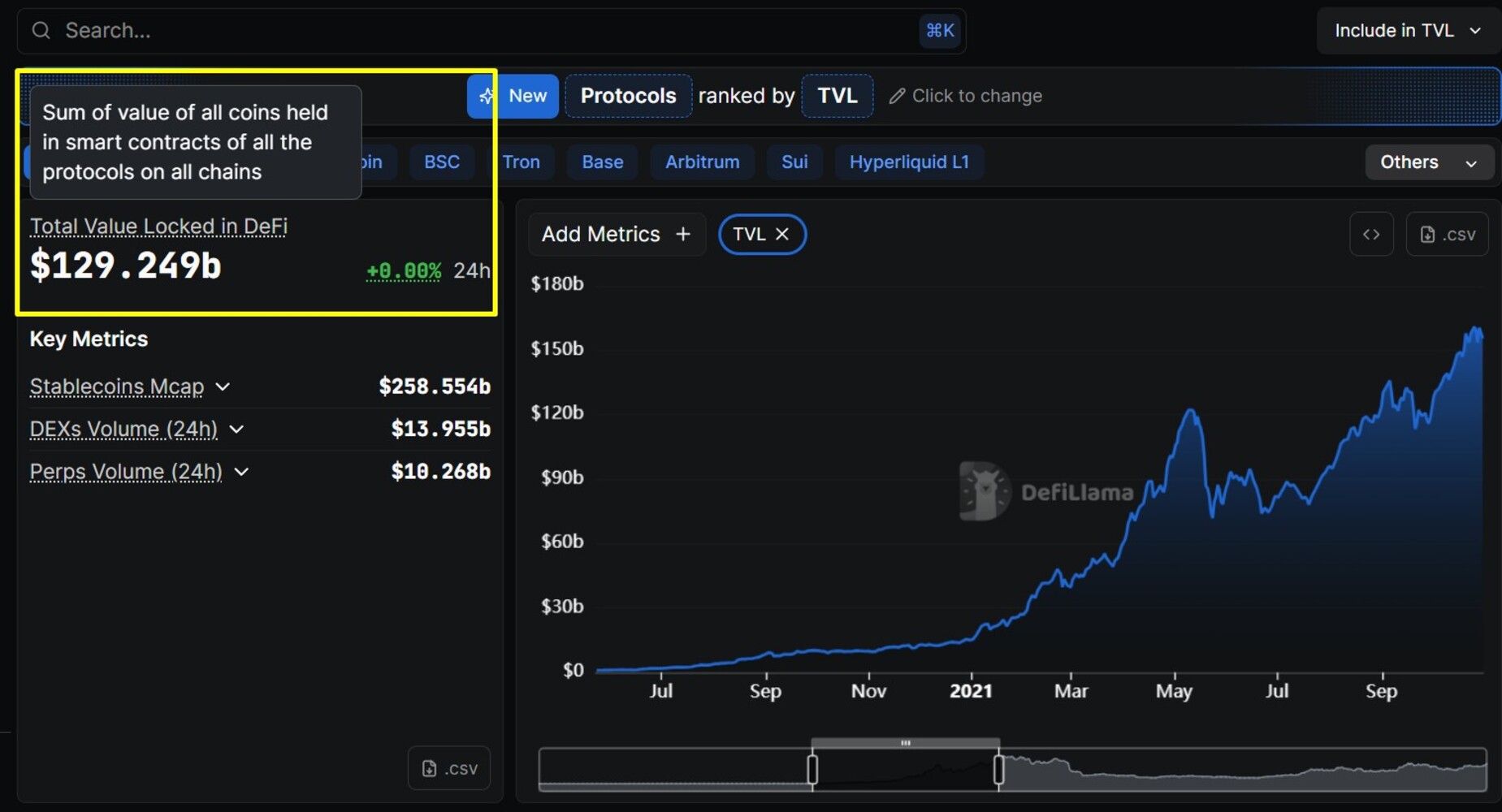1502x812 pixels.
Task: Select the Hyperliquid L1 chain tab
Action: 909,162
